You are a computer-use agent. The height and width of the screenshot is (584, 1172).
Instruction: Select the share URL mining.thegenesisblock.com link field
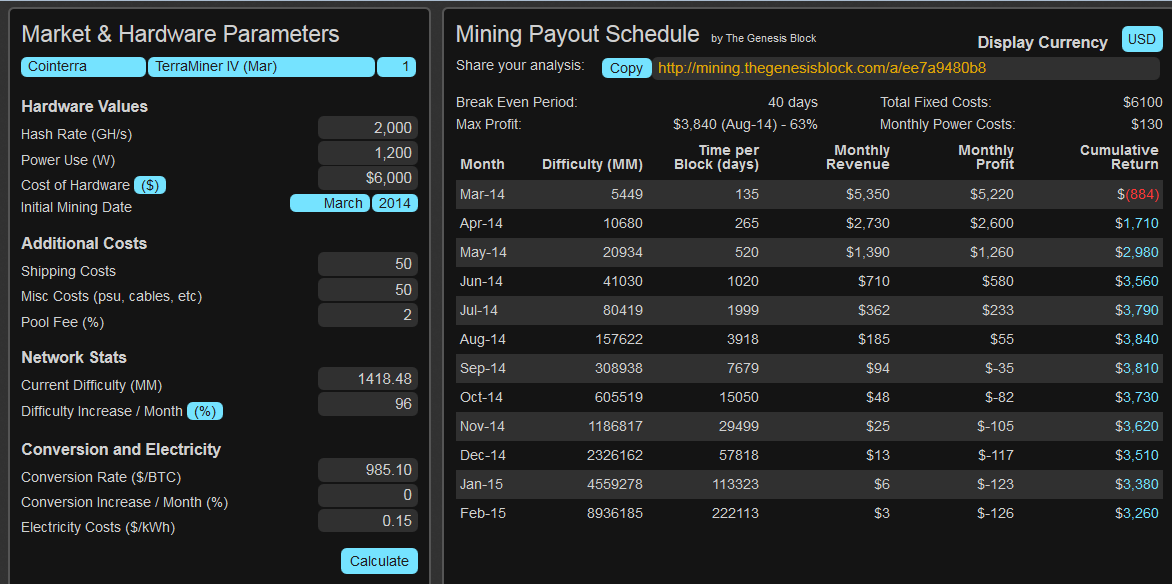[x=906, y=68]
